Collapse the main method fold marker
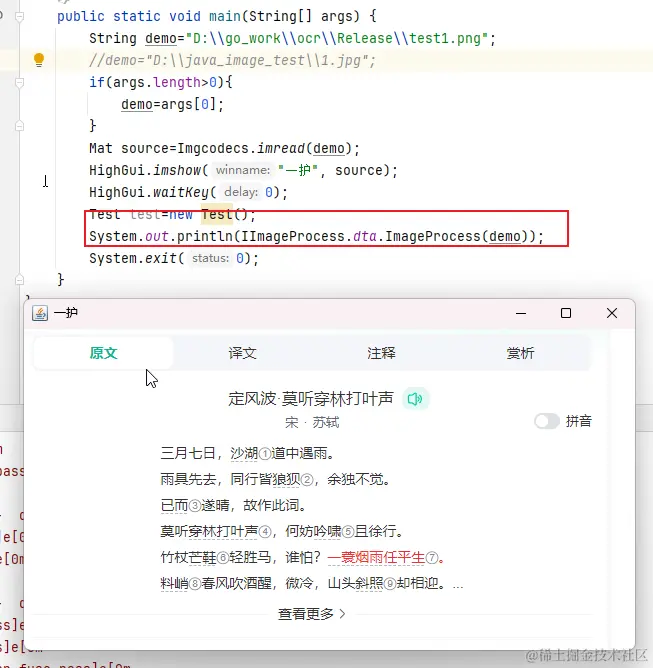The width and height of the screenshot is (653, 668). point(19,16)
